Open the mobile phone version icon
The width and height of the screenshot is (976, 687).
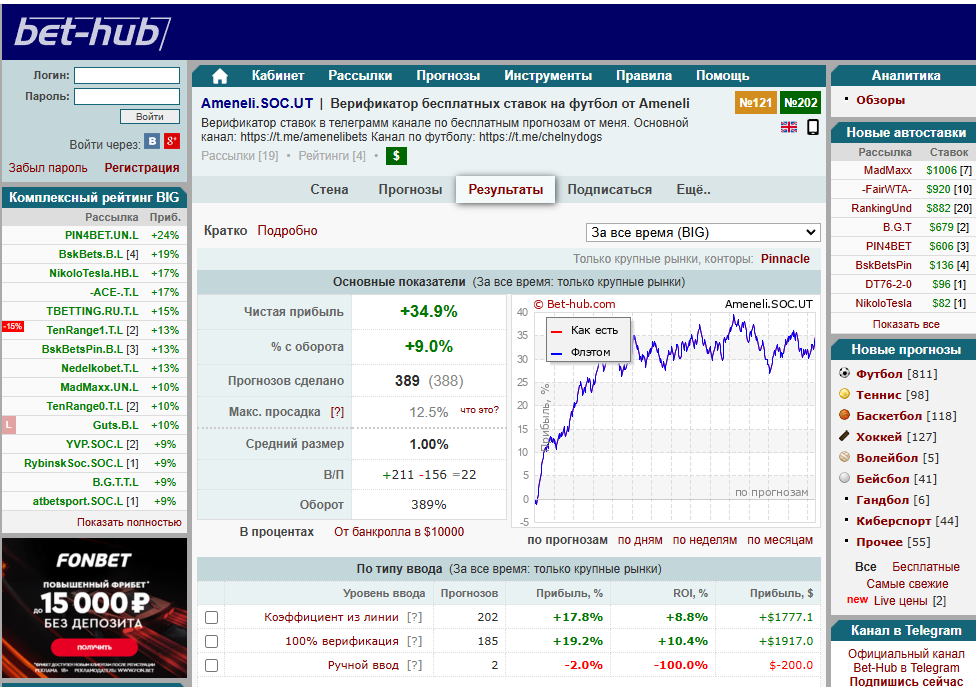[x=812, y=127]
